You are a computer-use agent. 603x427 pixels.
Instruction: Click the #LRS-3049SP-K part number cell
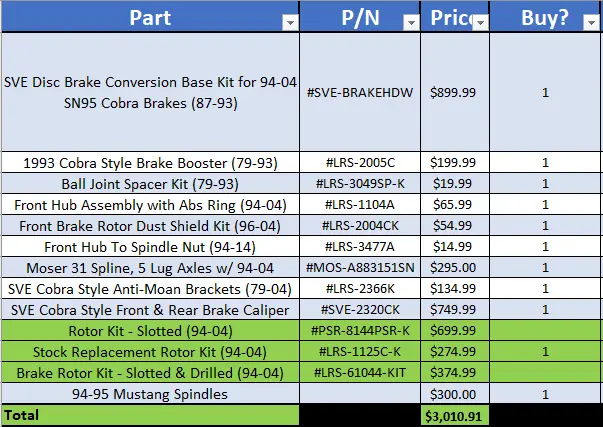point(360,183)
